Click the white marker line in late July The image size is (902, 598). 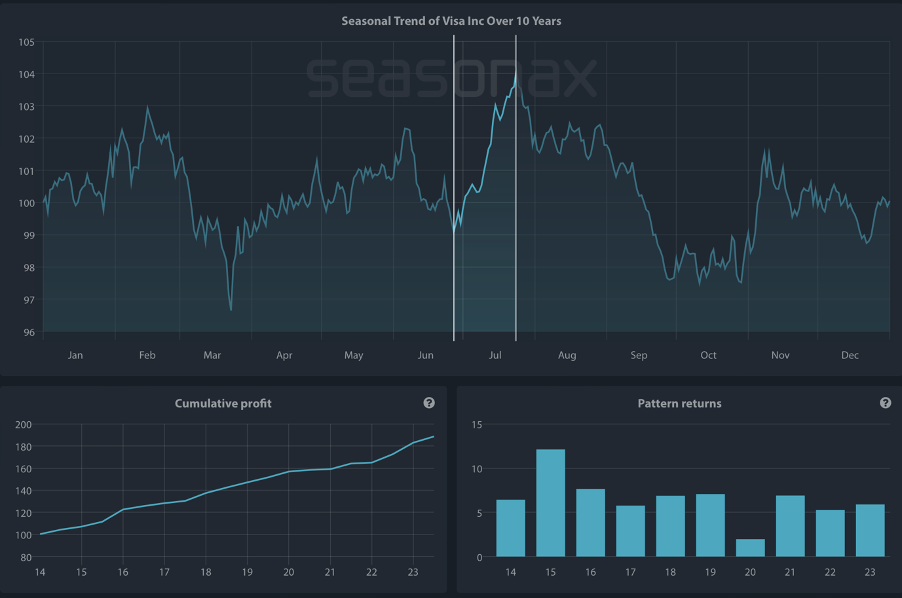click(x=516, y=188)
